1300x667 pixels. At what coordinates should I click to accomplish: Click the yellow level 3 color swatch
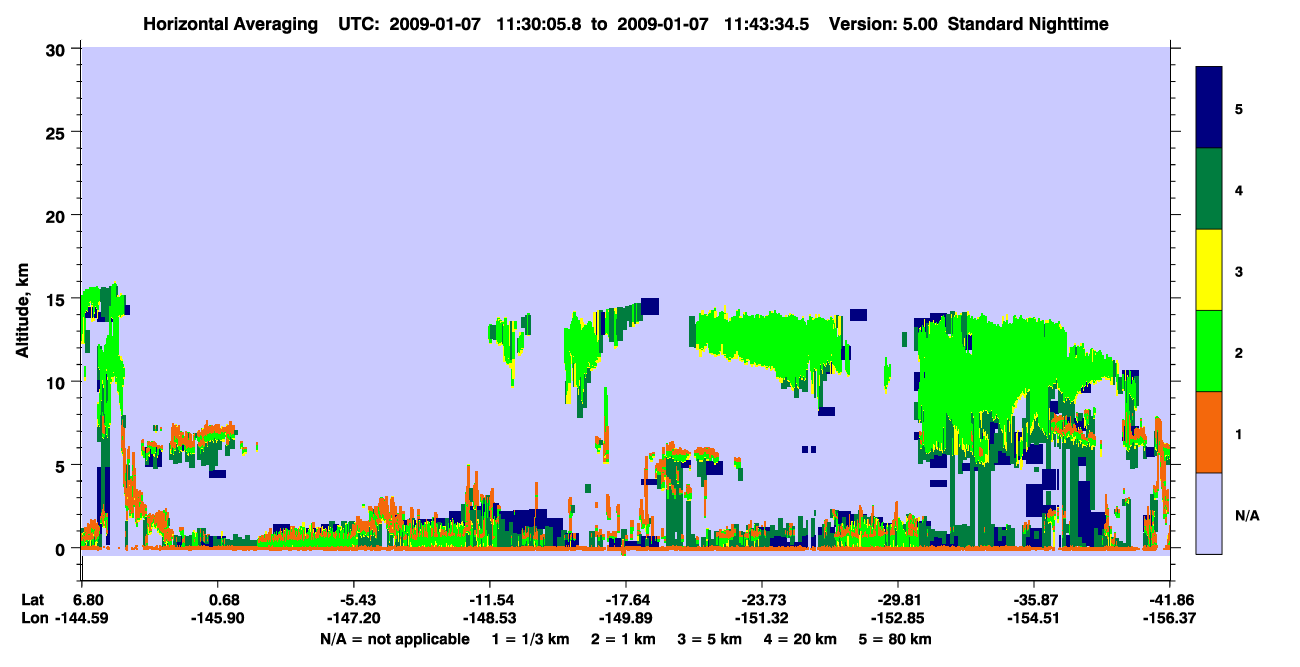pos(1209,270)
